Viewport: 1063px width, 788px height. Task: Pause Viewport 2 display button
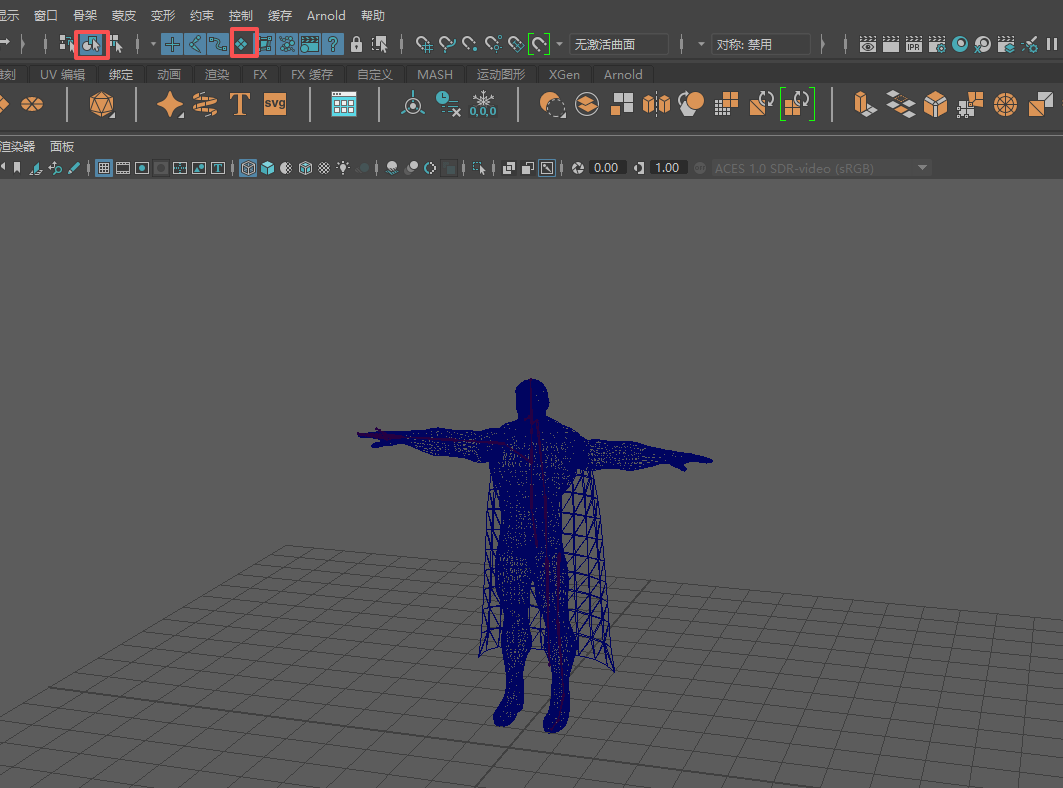(x=1052, y=45)
